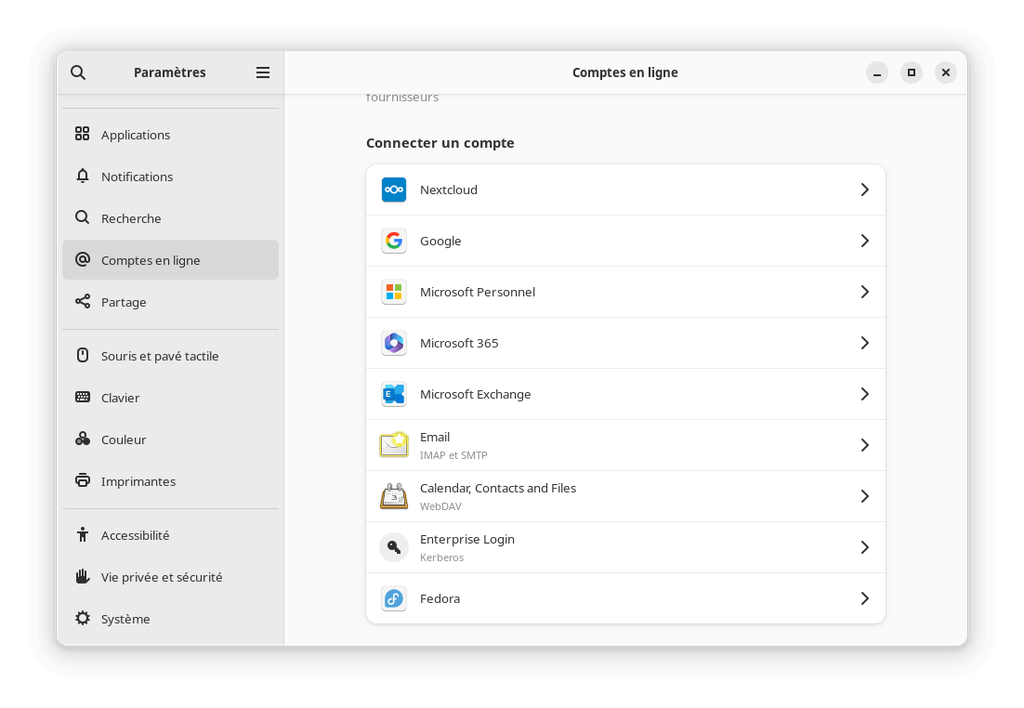Expand the Microsoft Personnel row chevron
Image resolution: width=1024 pixels, height=708 pixels.
point(865,292)
